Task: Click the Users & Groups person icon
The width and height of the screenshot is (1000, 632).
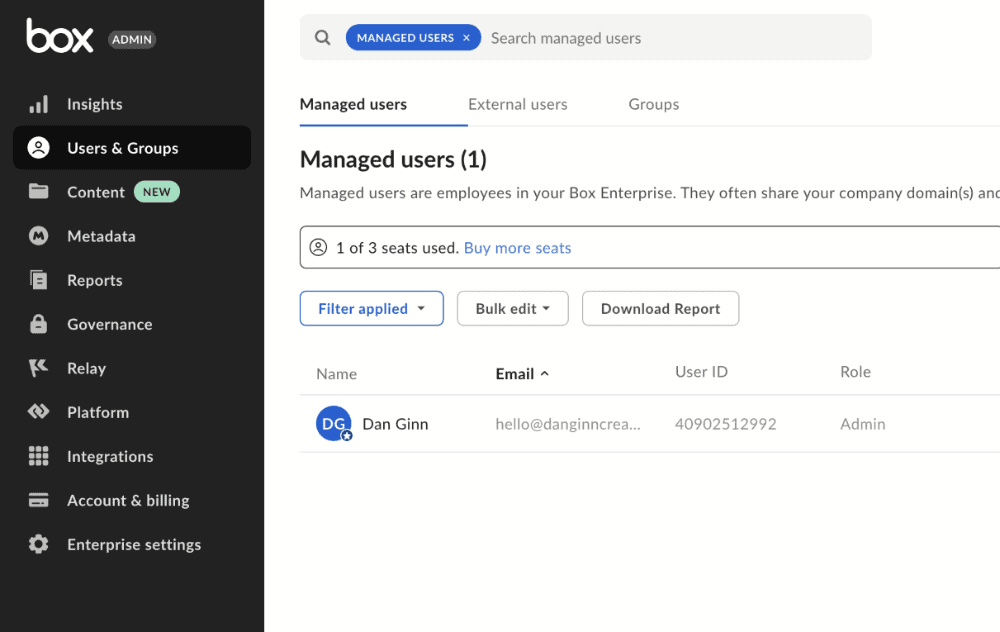Action: [x=38, y=148]
